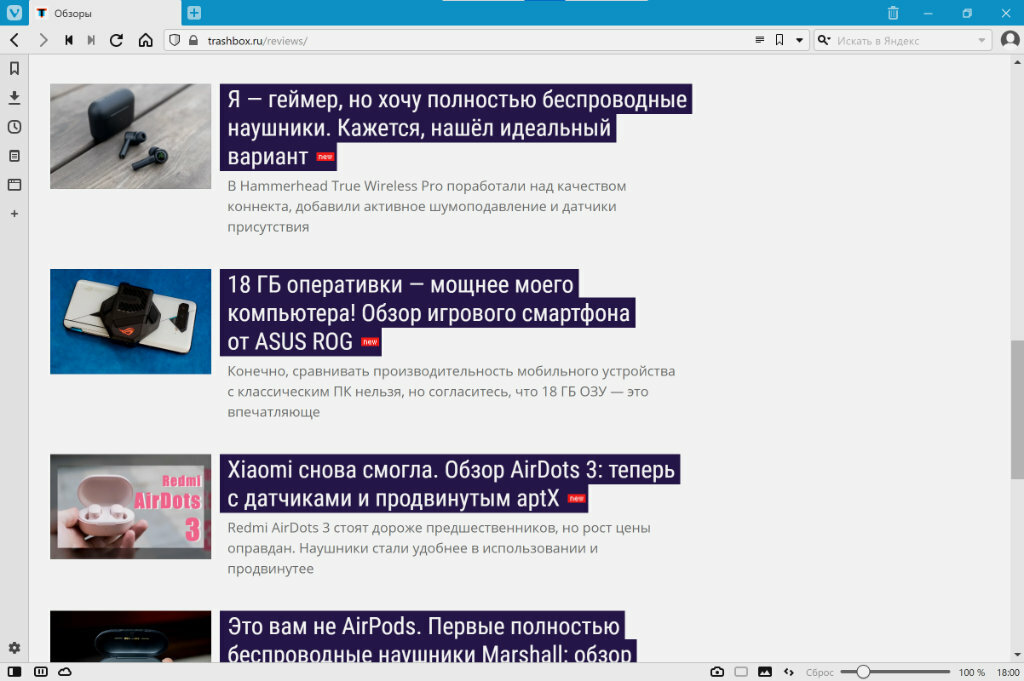This screenshot has width=1024, height=681.
Task: Open the Marshall headphones review headline
Action: pos(428,637)
